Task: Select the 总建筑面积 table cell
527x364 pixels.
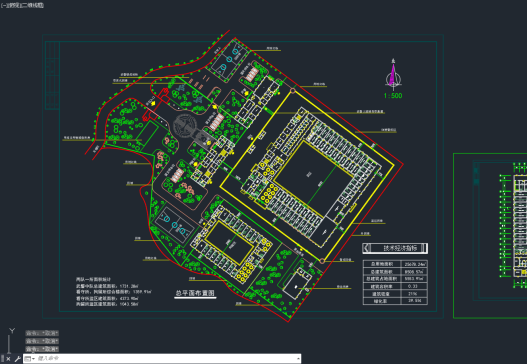Action: pyautogui.click(x=382, y=272)
